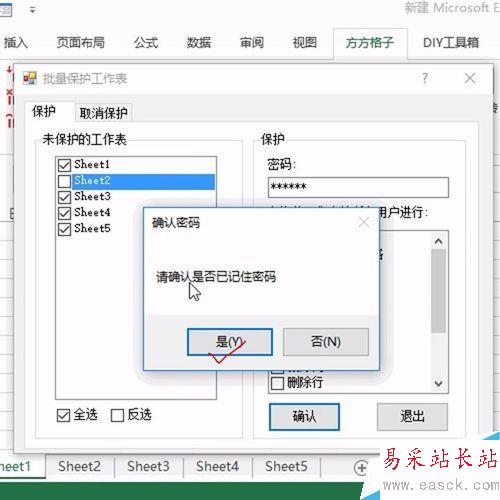The width and height of the screenshot is (500, 500).
Task: Close the 批量保护工作表 dialog
Action: click(470, 79)
